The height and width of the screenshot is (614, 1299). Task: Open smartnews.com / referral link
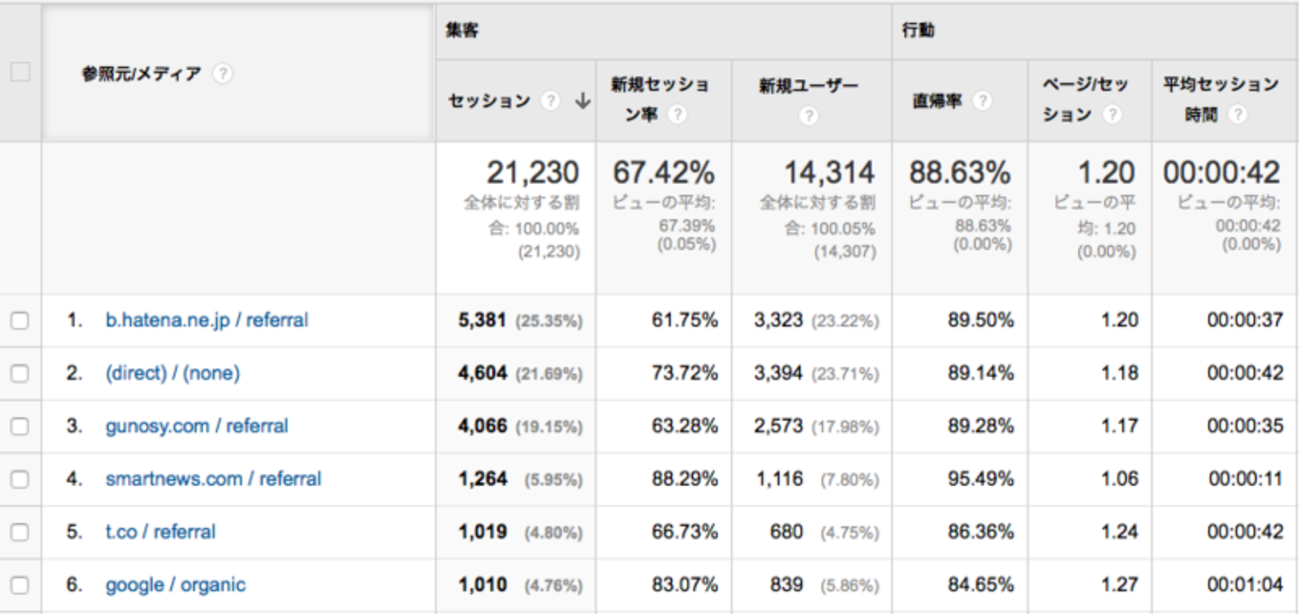click(x=213, y=479)
